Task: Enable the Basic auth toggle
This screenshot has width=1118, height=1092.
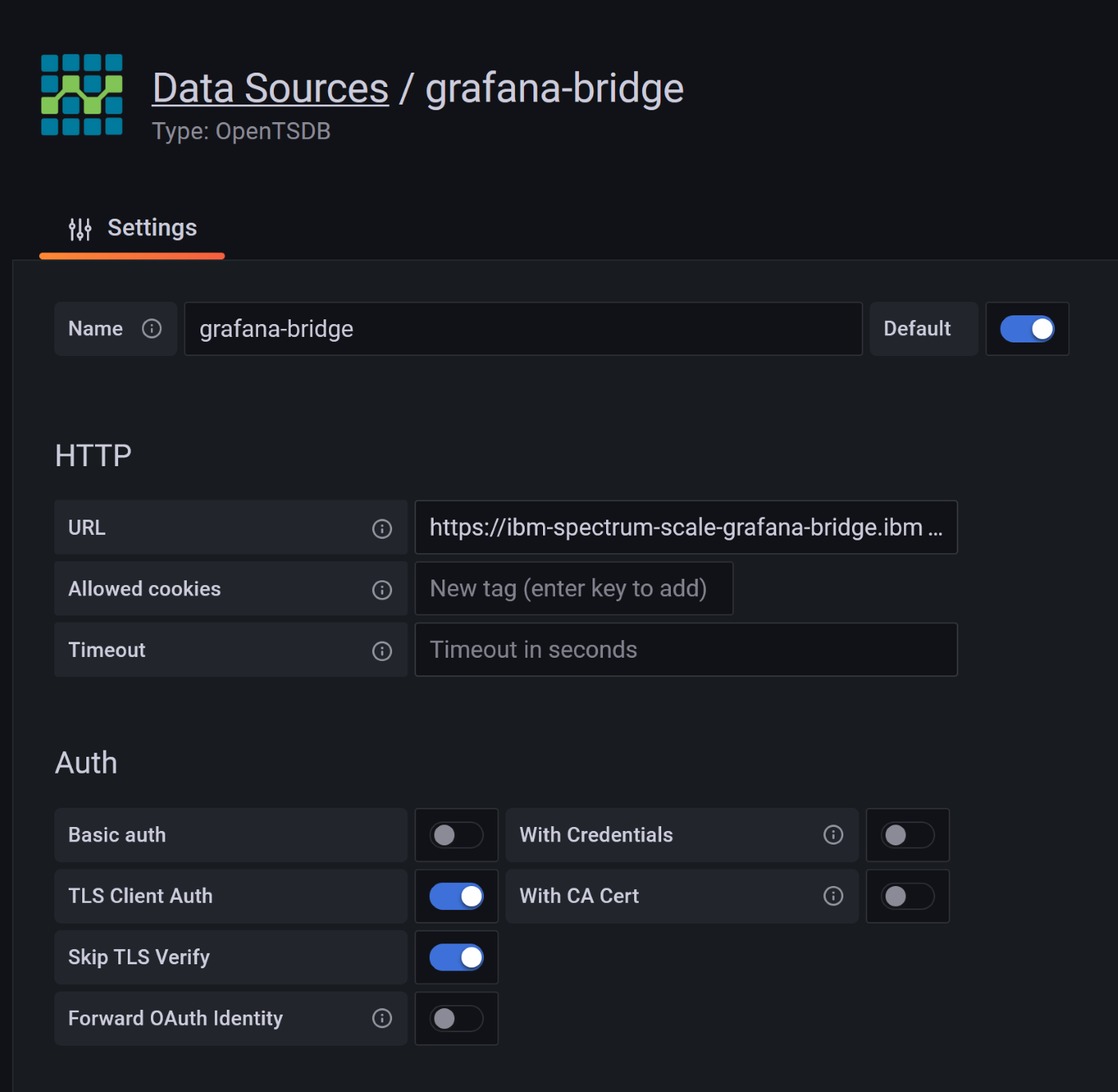Action: (456, 835)
